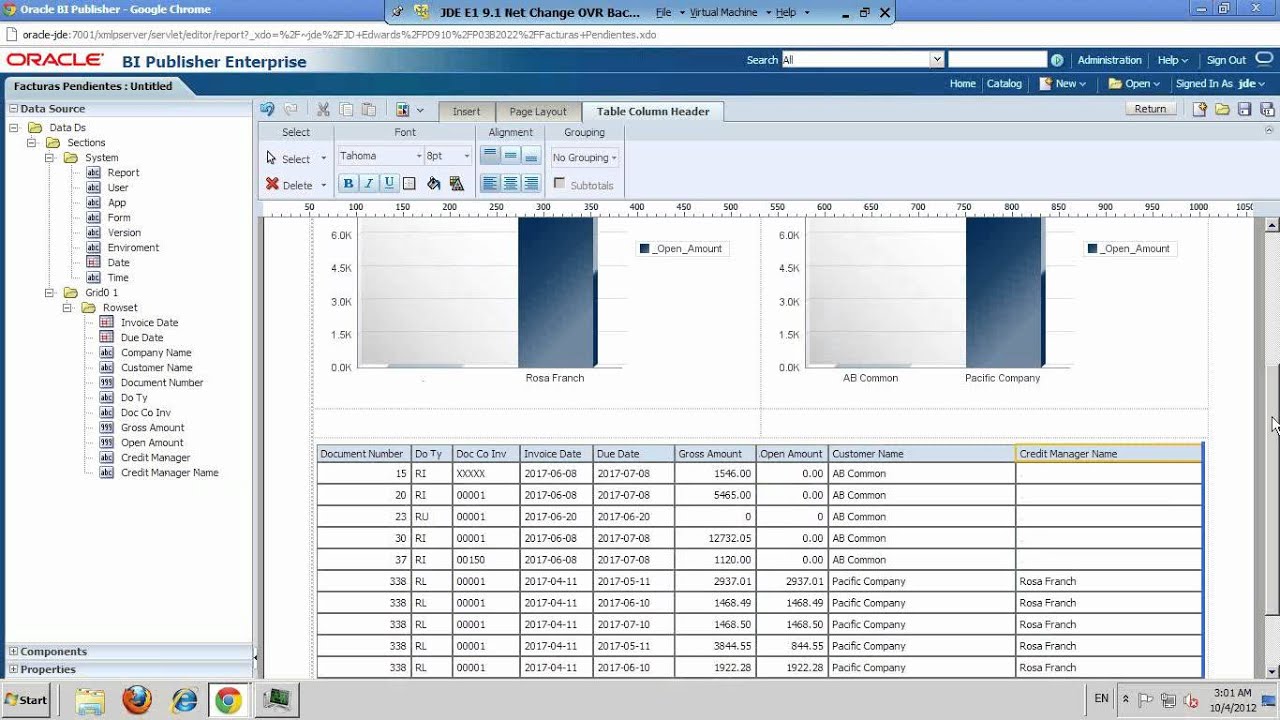Viewport: 1280px width, 720px height.
Task: Click the Chrome taskbar icon
Action: (228, 700)
